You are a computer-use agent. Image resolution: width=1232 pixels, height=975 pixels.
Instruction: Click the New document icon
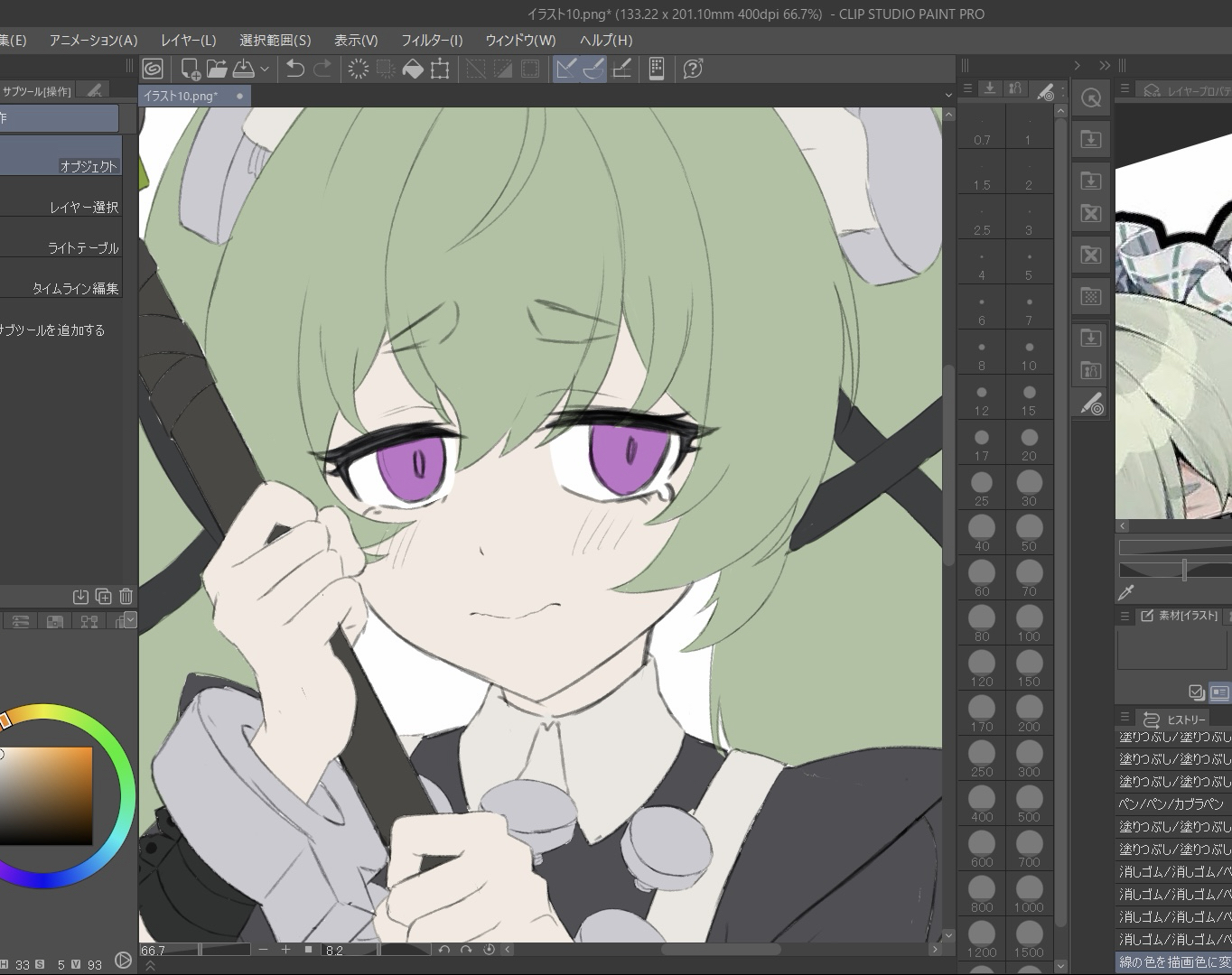click(190, 69)
